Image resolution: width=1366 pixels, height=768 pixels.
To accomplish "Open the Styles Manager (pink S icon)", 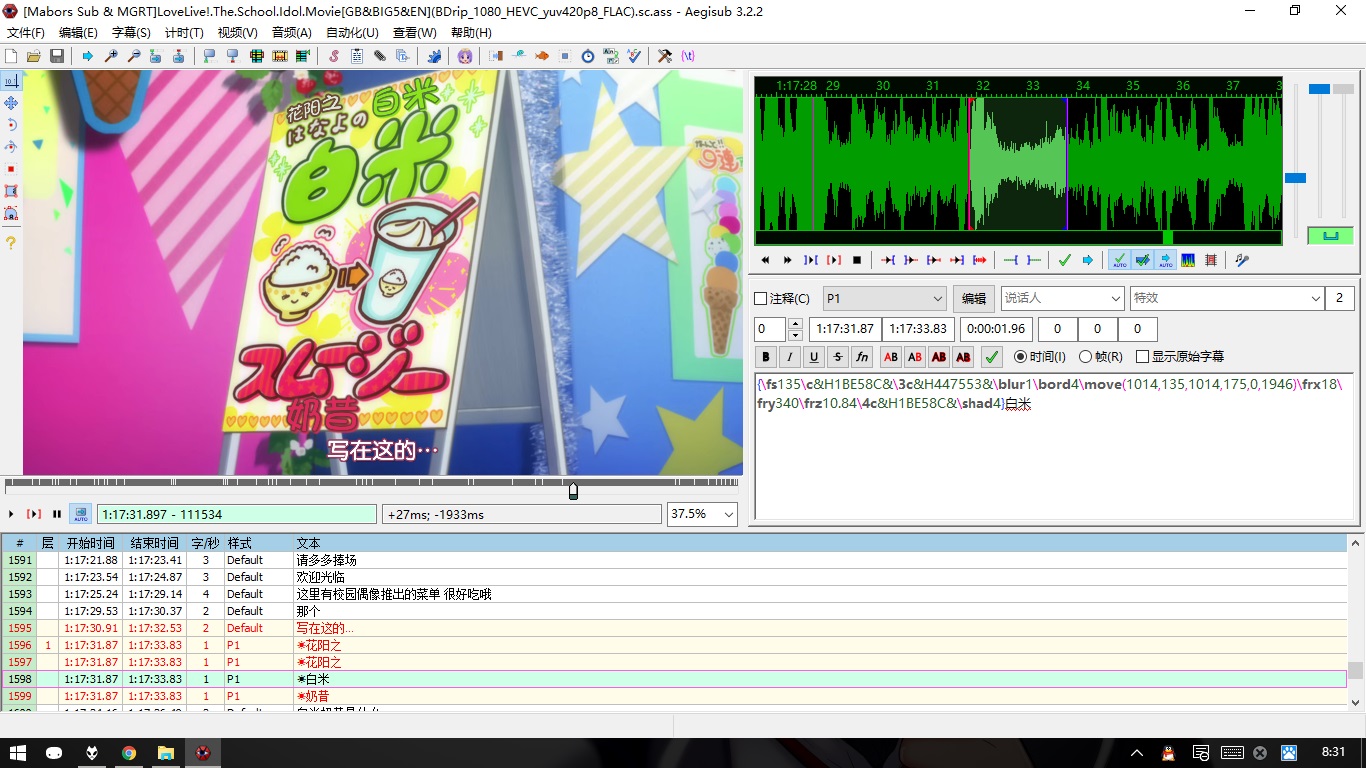I will 334,56.
